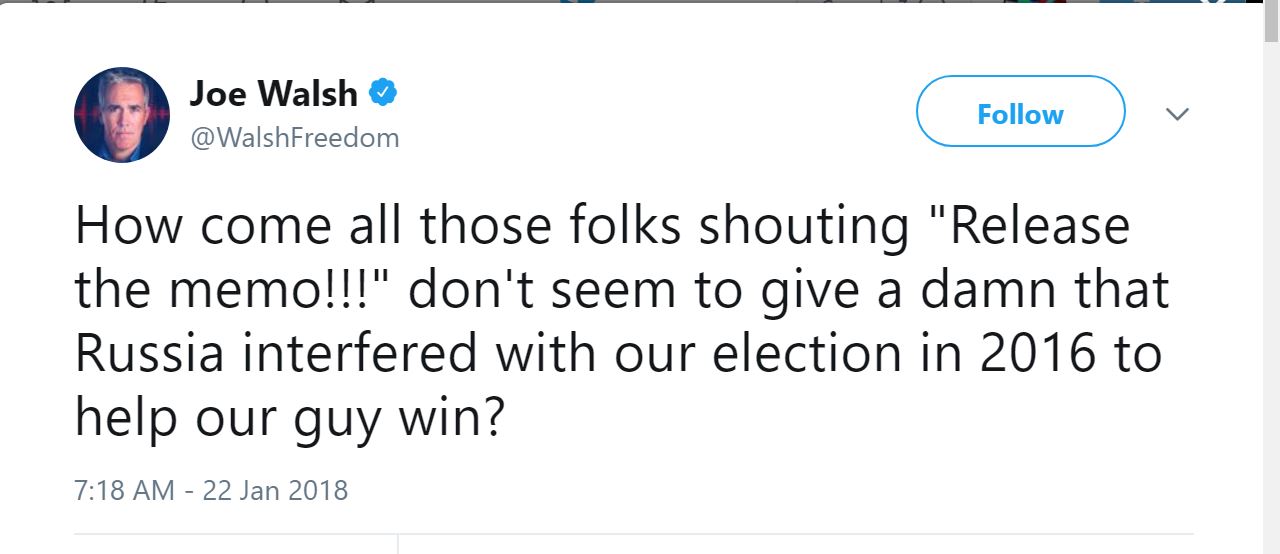Click the vertical scrollbar thumb
Viewport: 1280px width, 554px height.
tap(1271, 20)
